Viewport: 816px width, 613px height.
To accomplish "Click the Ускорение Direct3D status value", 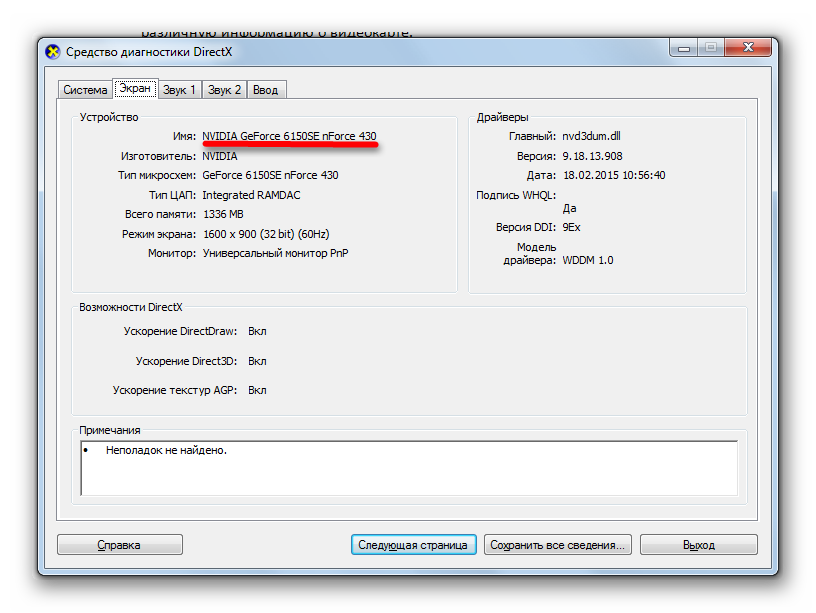I will (257, 361).
